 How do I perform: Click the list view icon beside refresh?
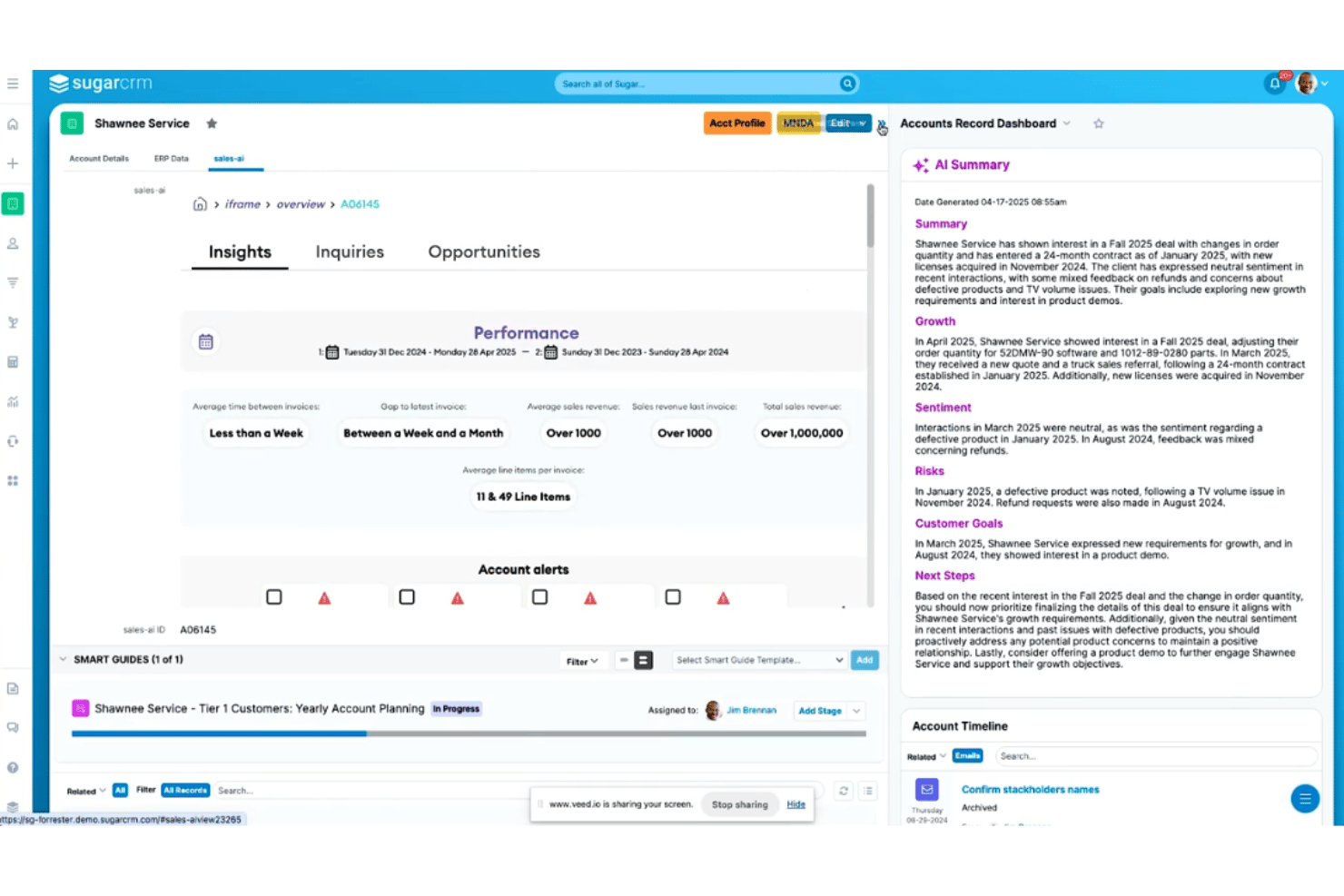coord(868,791)
